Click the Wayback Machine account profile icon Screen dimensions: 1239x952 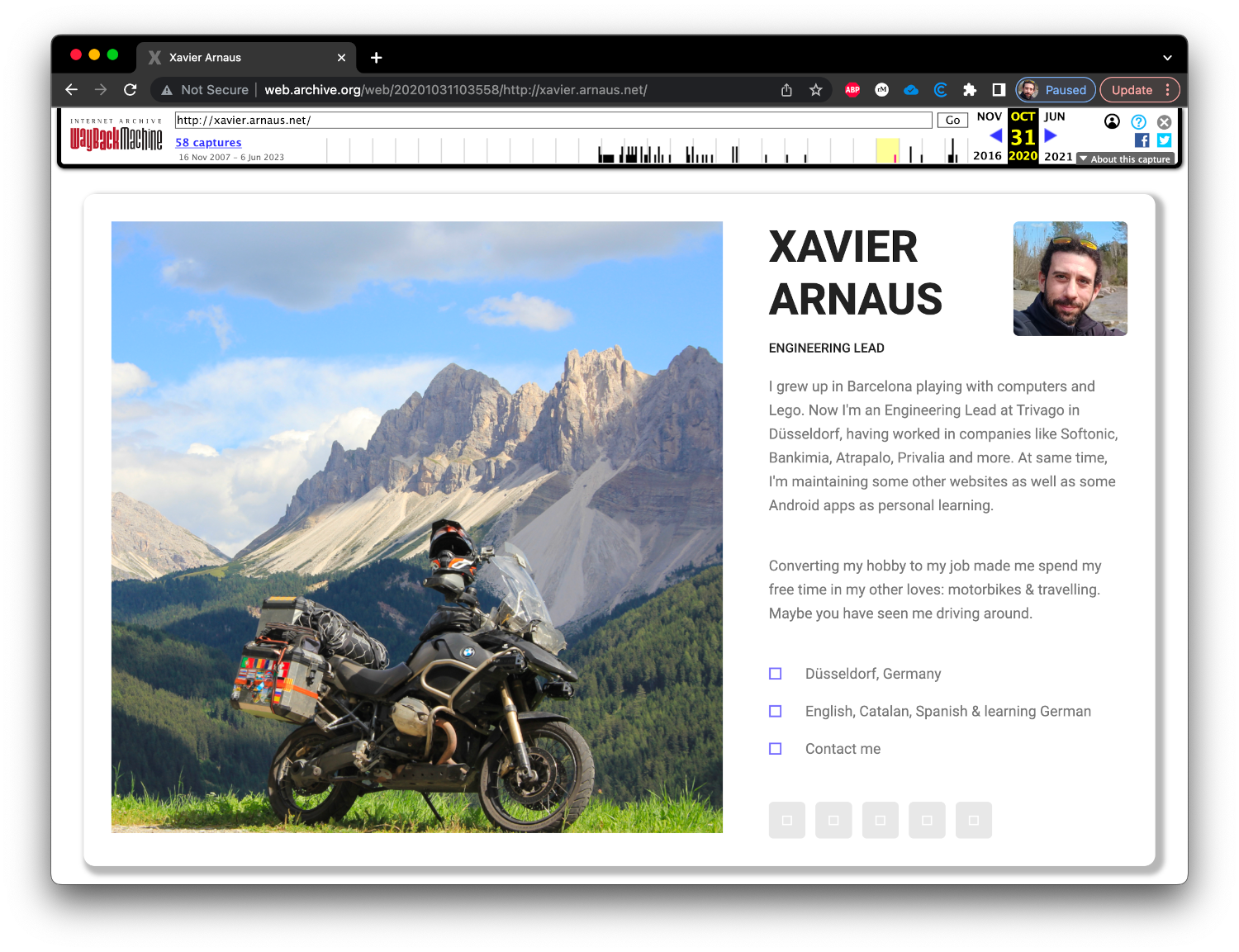click(x=1112, y=121)
